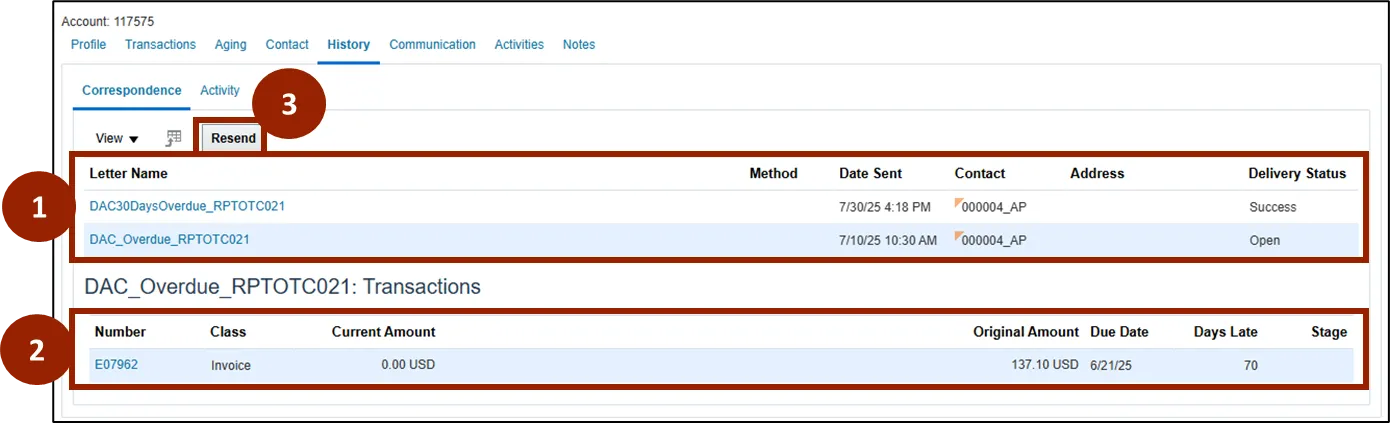Open invoice number E07962 link
The width and height of the screenshot is (1390, 423).
pyautogui.click(x=116, y=365)
